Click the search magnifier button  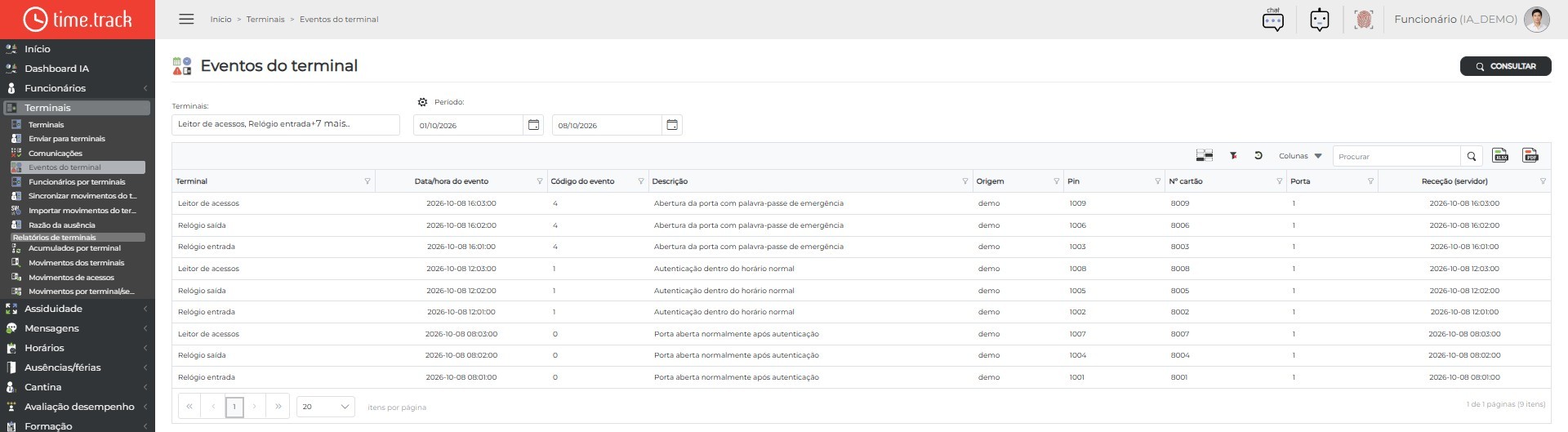(1472, 156)
